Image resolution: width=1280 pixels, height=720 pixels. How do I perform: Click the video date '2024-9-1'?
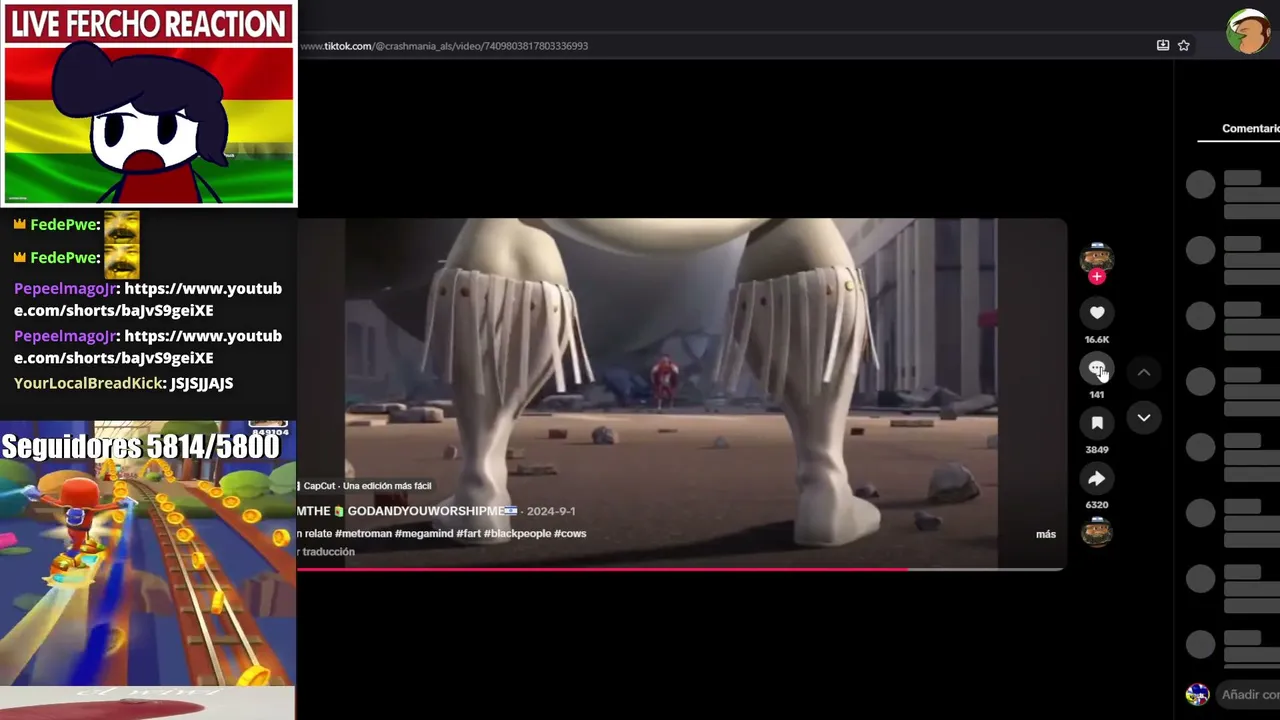551,511
